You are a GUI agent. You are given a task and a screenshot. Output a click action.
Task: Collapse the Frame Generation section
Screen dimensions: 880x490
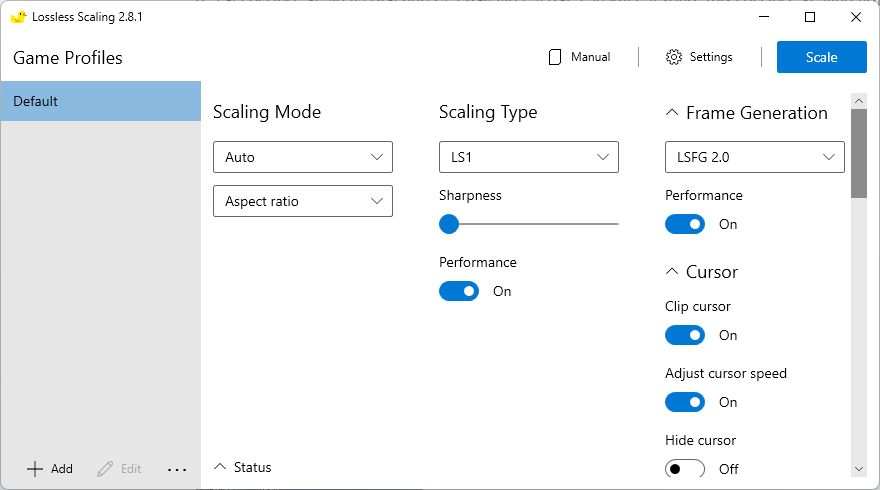672,113
